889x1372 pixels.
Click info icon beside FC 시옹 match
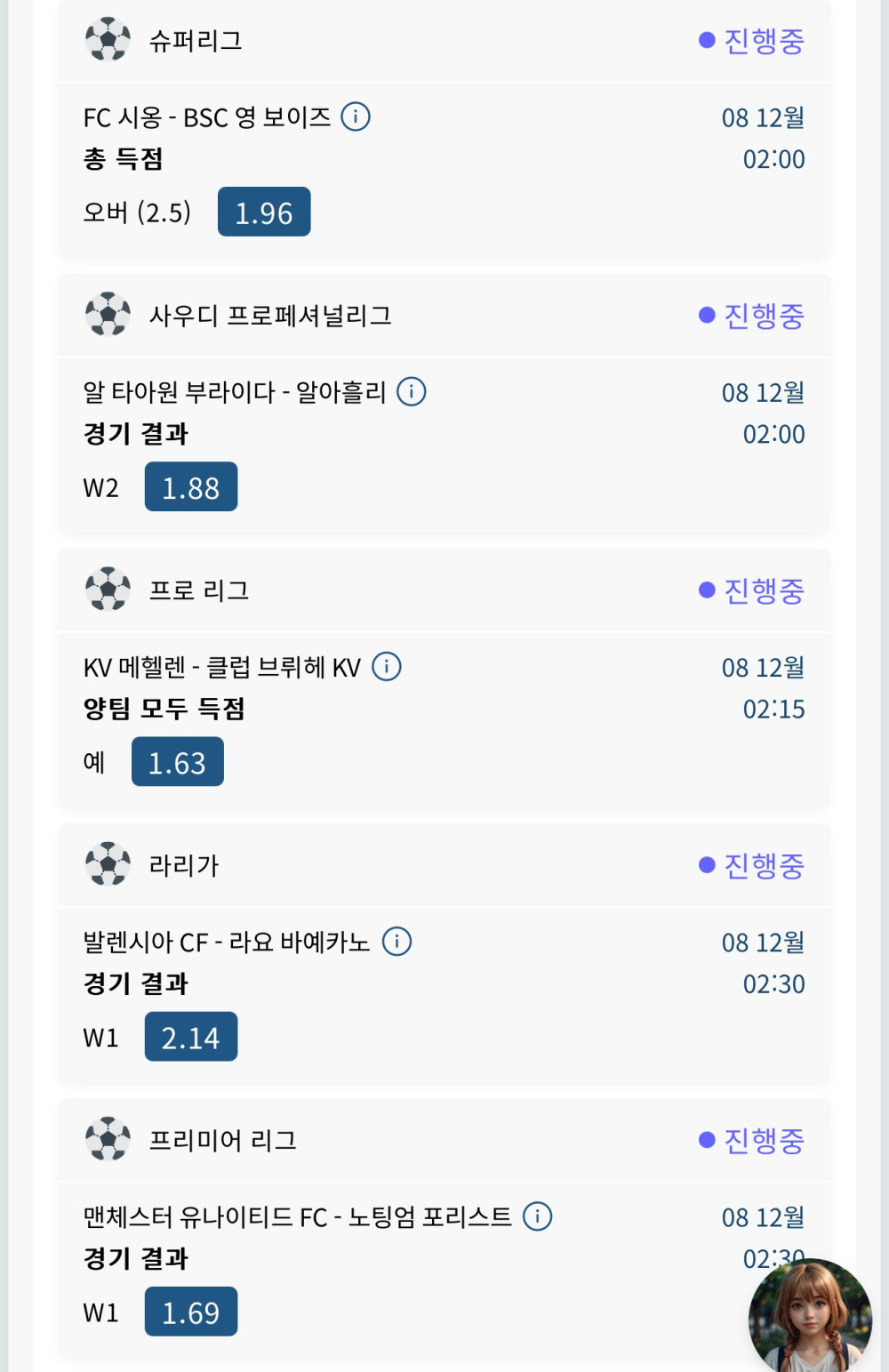click(x=356, y=116)
